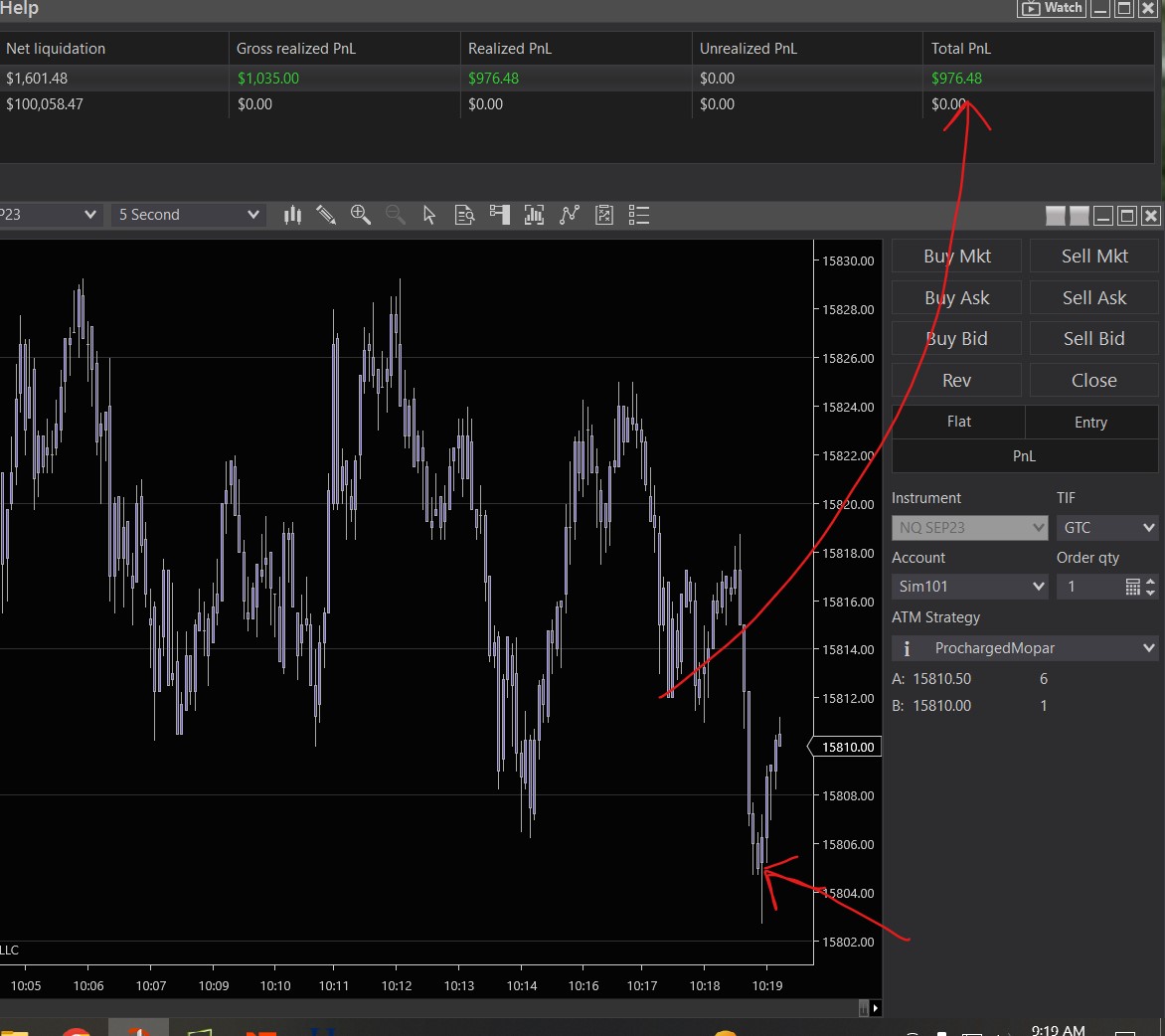The width and height of the screenshot is (1165, 1036).
Task: Expand the 5 Second interval dropdown
Action: pos(189,215)
